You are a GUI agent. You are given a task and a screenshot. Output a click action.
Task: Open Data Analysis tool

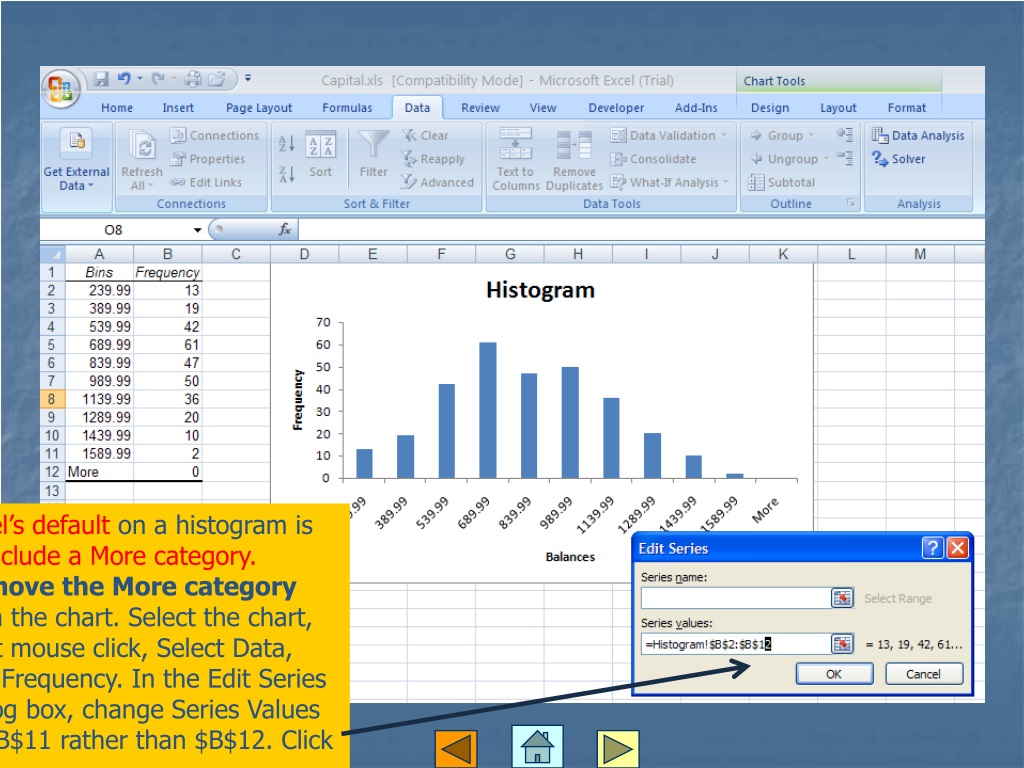[x=918, y=135]
